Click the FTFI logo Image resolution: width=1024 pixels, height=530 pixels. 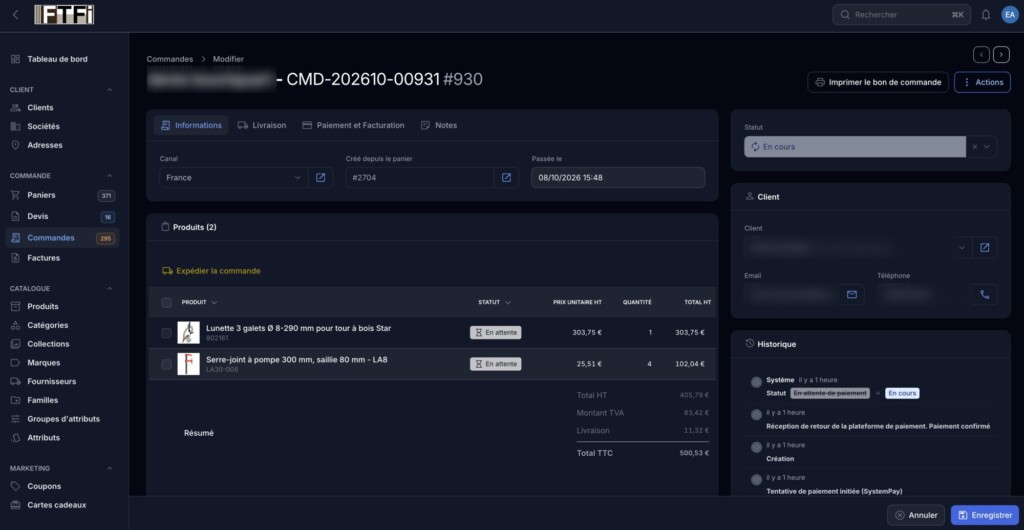[x=64, y=14]
